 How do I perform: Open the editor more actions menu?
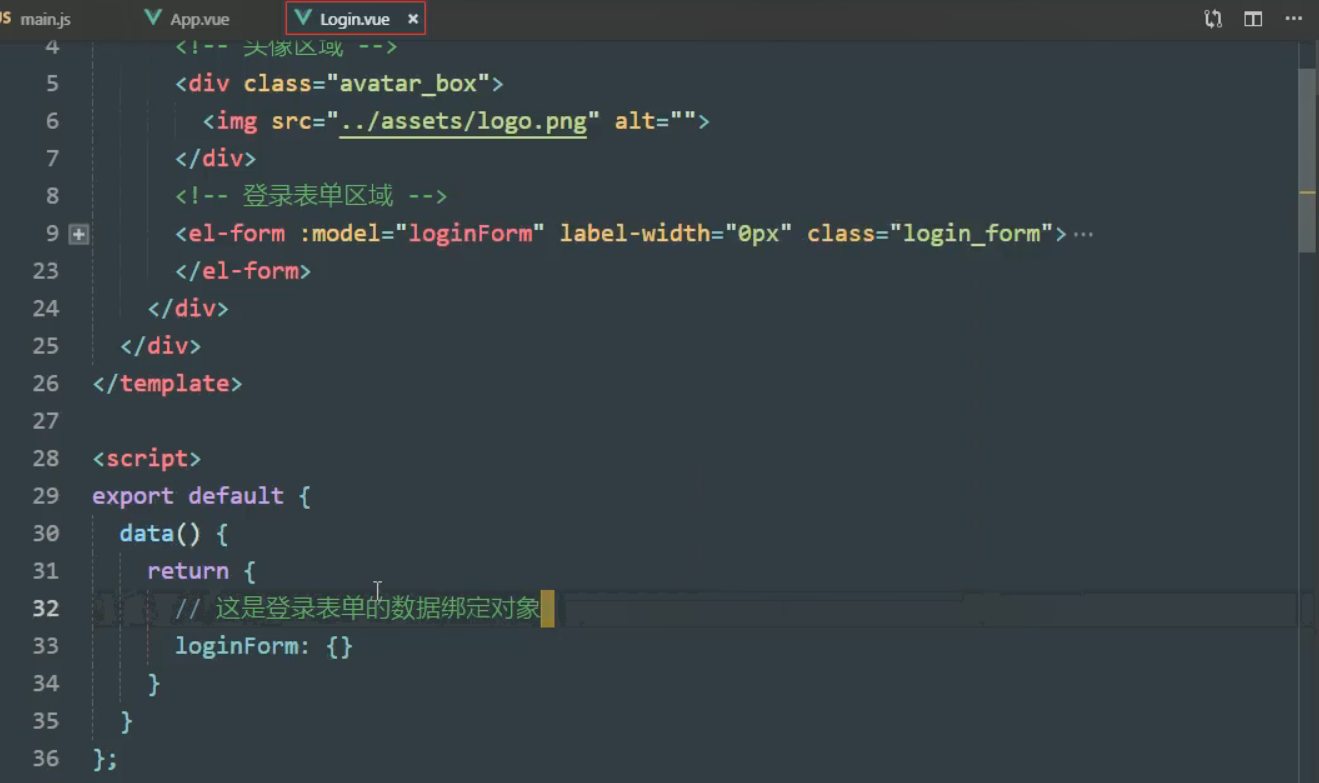[1294, 19]
